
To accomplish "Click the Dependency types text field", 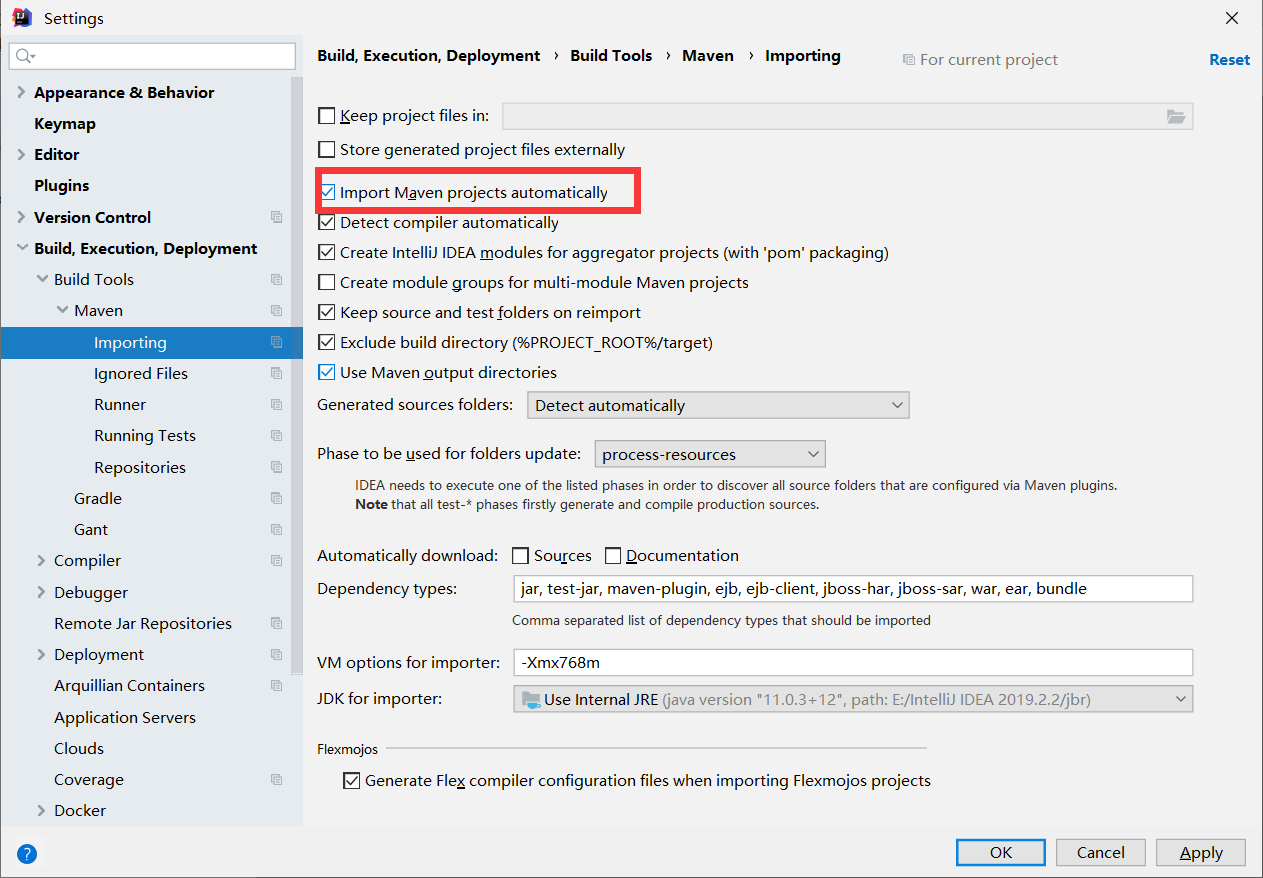I will click(x=853, y=589).
